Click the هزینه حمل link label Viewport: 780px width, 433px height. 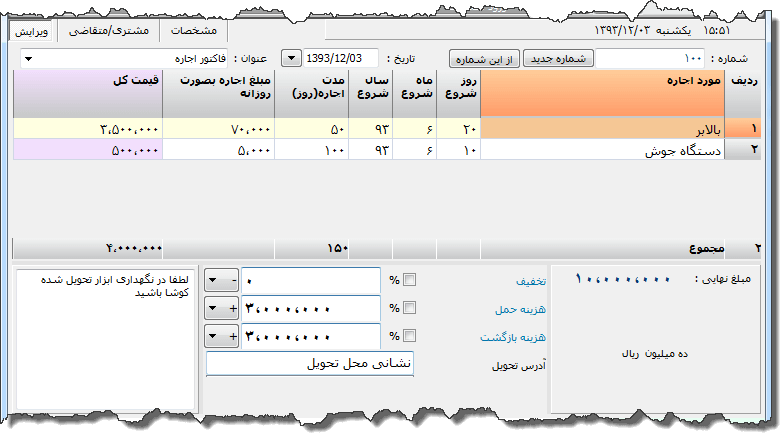click(x=520, y=310)
